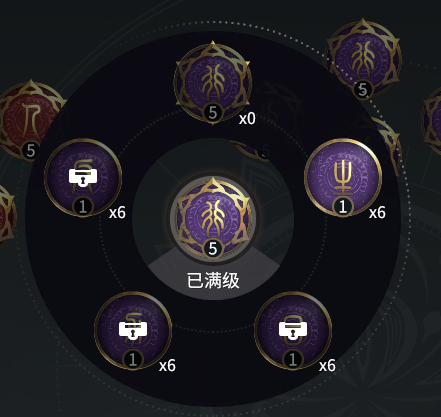Click the level 5 badge on the top rune
The height and width of the screenshot is (417, 441).
213,112
